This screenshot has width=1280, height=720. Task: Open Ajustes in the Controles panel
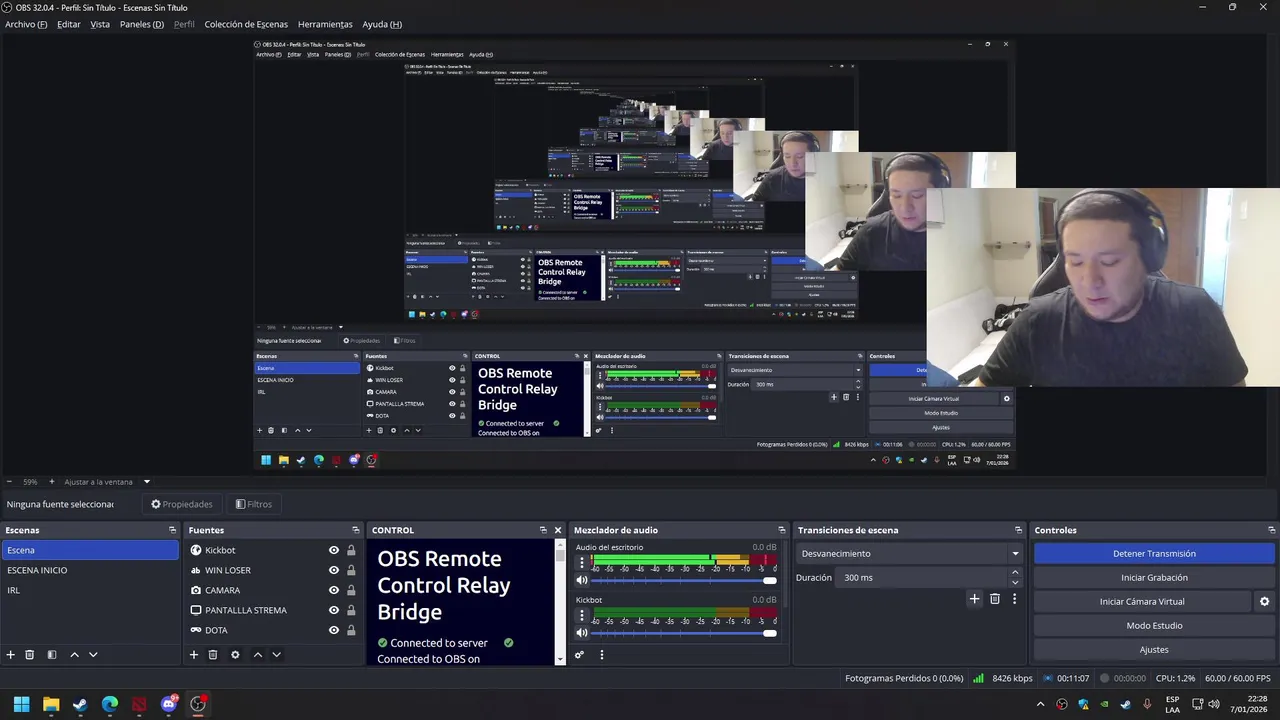[x=1154, y=650]
